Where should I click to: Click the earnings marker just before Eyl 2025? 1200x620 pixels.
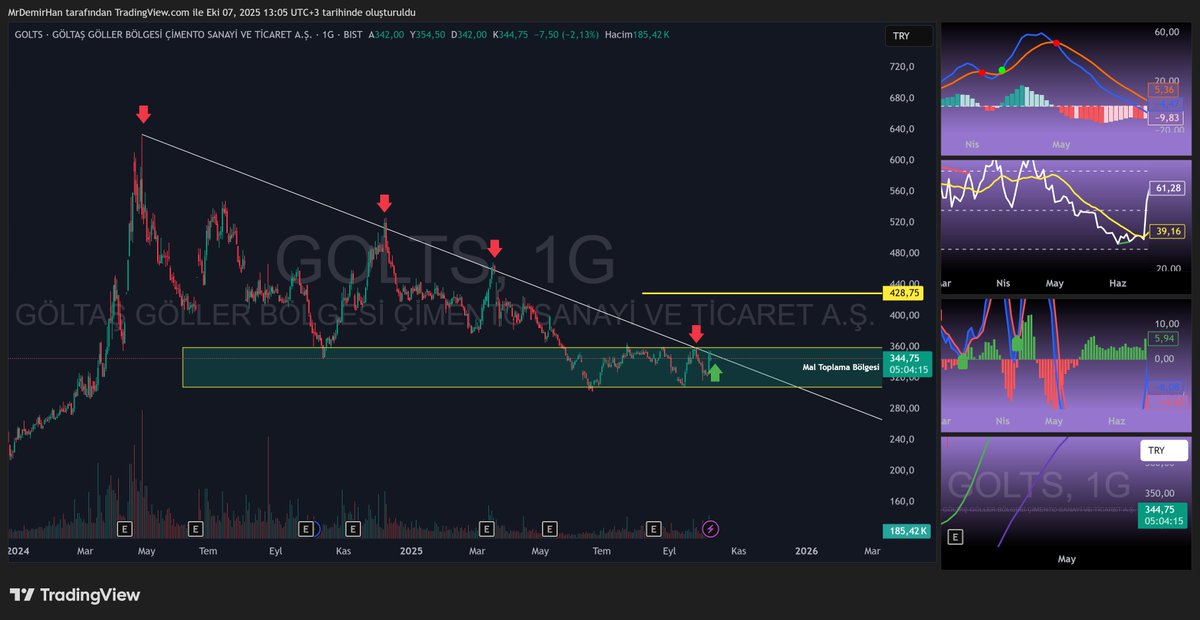point(654,528)
